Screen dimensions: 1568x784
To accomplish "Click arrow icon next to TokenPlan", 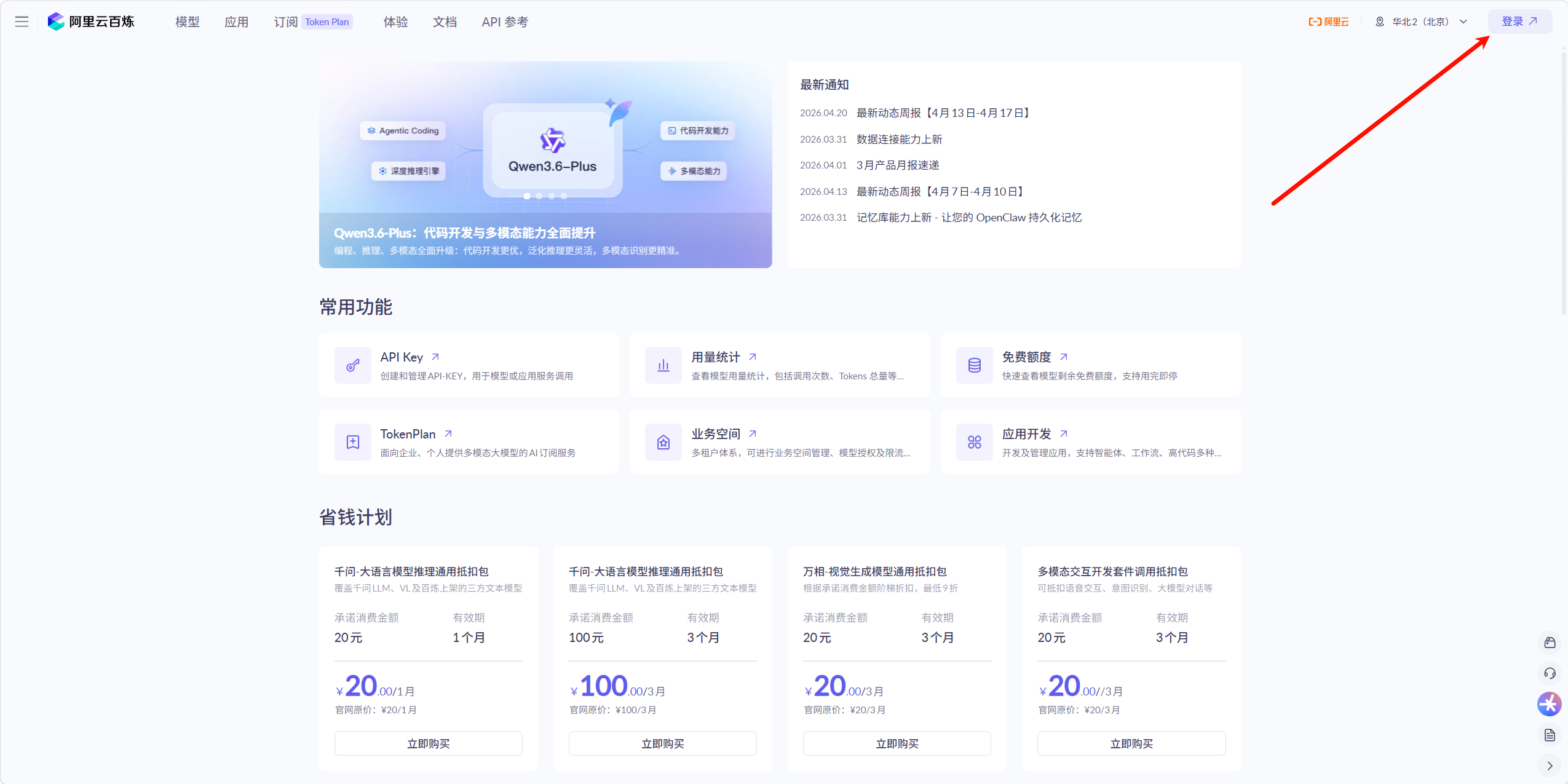I will click(448, 434).
